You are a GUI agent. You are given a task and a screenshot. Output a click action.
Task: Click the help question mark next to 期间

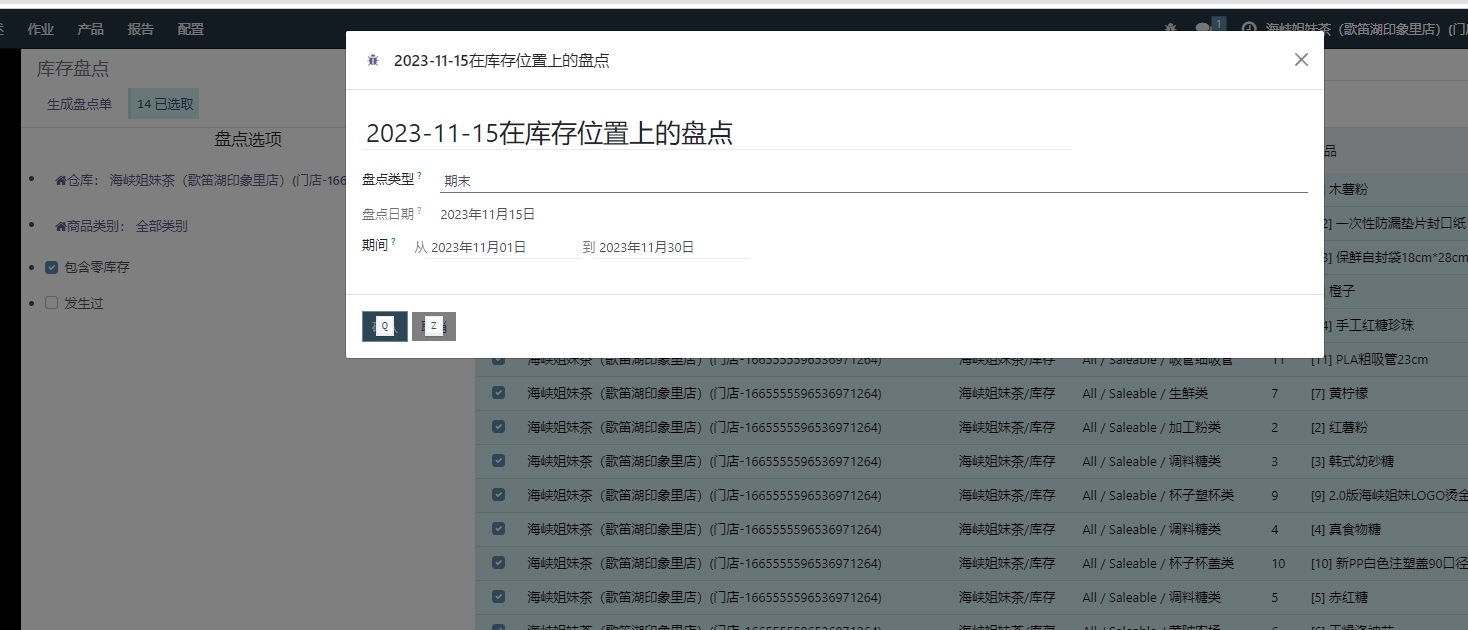click(x=394, y=242)
